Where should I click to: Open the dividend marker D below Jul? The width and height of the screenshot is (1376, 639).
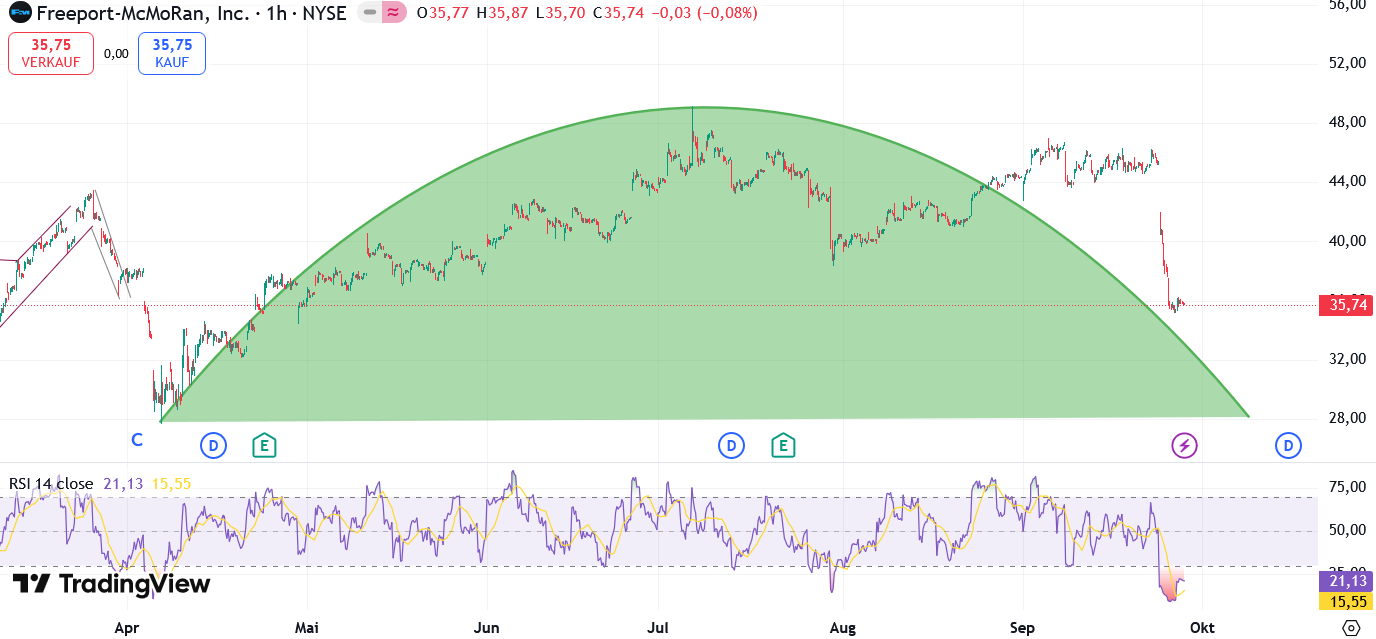[732, 445]
